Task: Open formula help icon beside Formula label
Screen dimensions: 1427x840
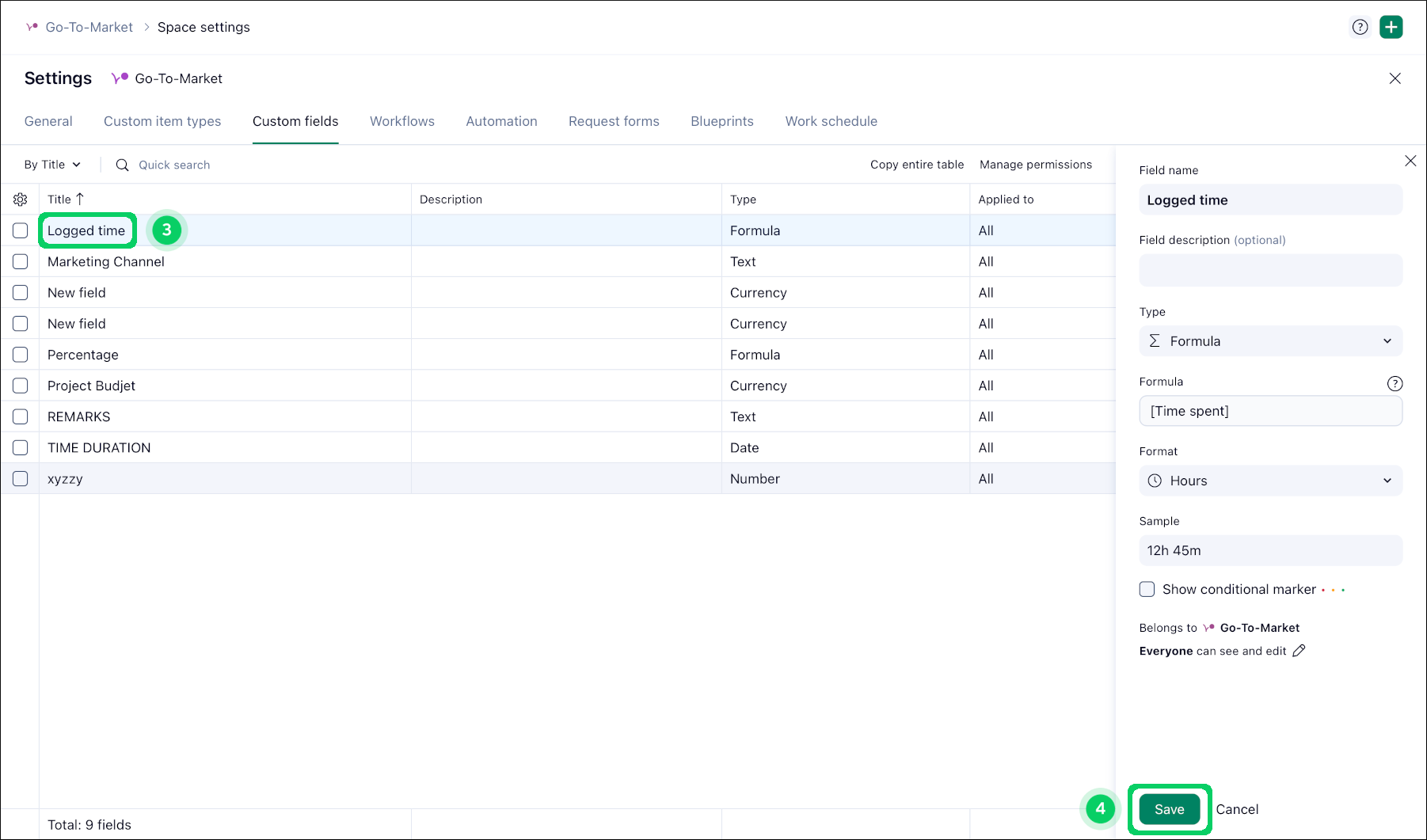Action: [x=1395, y=383]
